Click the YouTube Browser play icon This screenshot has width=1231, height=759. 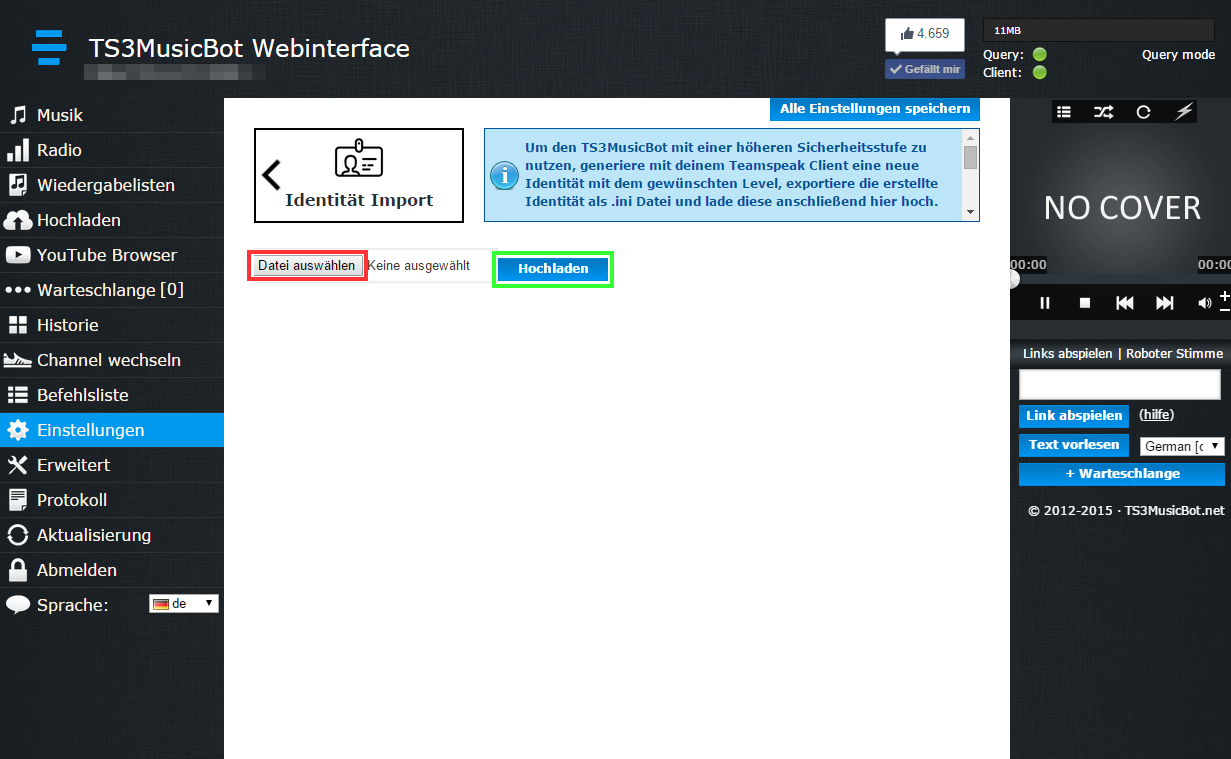[18, 255]
